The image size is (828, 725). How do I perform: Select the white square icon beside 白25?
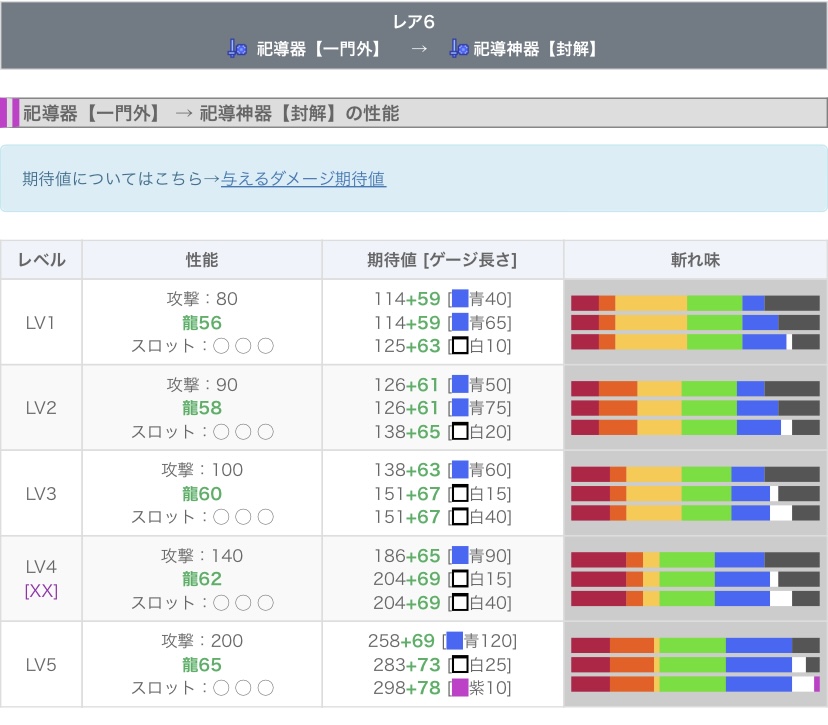460,665
